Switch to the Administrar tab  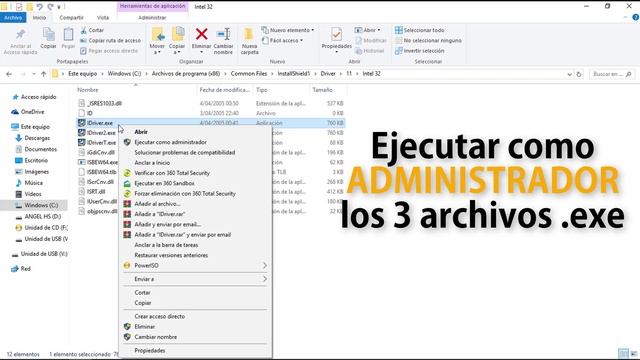coord(152,18)
